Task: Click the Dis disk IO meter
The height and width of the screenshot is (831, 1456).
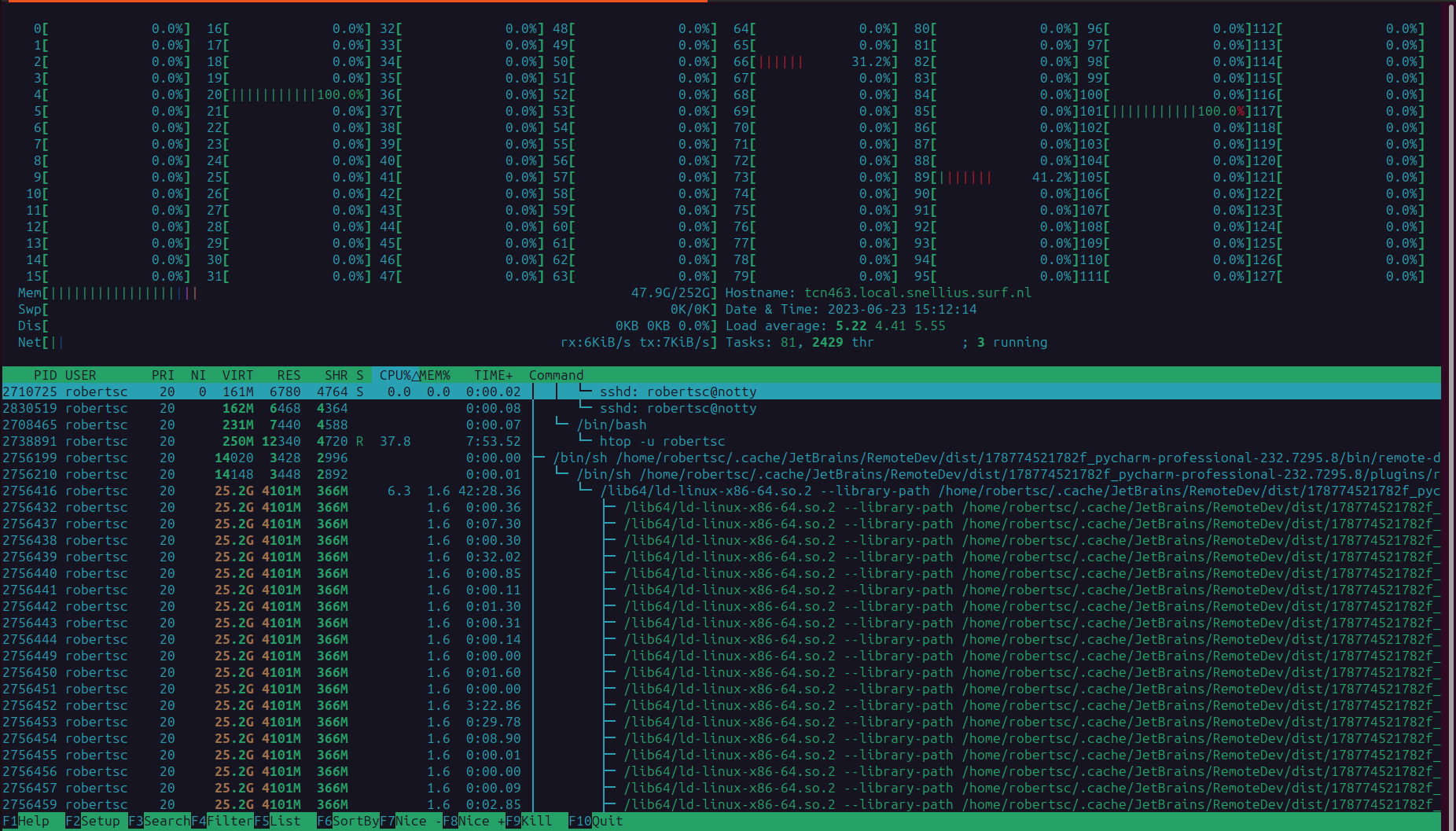Action: pyautogui.click(x=367, y=325)
